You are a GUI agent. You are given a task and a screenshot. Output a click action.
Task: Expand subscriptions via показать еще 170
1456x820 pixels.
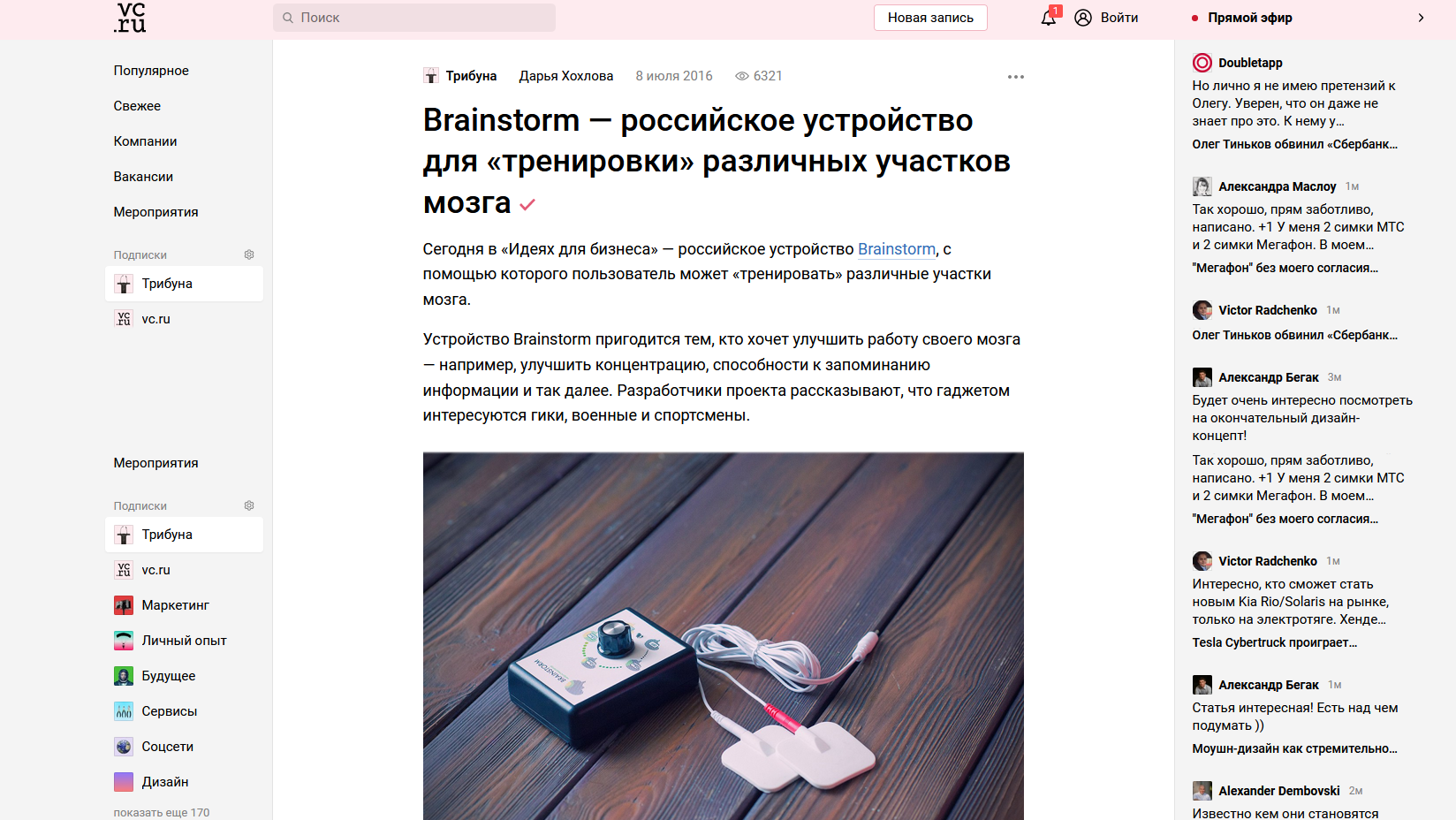pyautogui.click(x=162, y=812)
